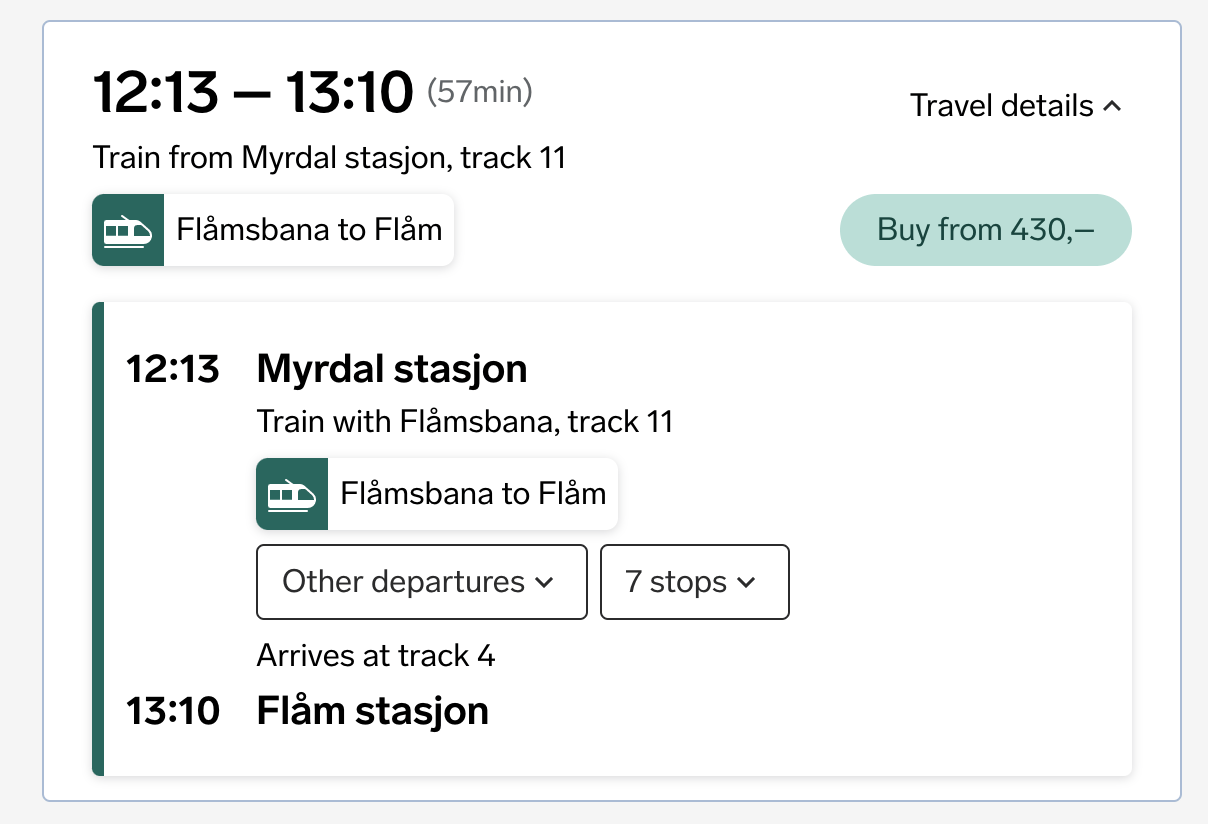Click the chevron inside Other departures
The width and height of the screenshot is (1208, 824).
[x=544, y=582]
